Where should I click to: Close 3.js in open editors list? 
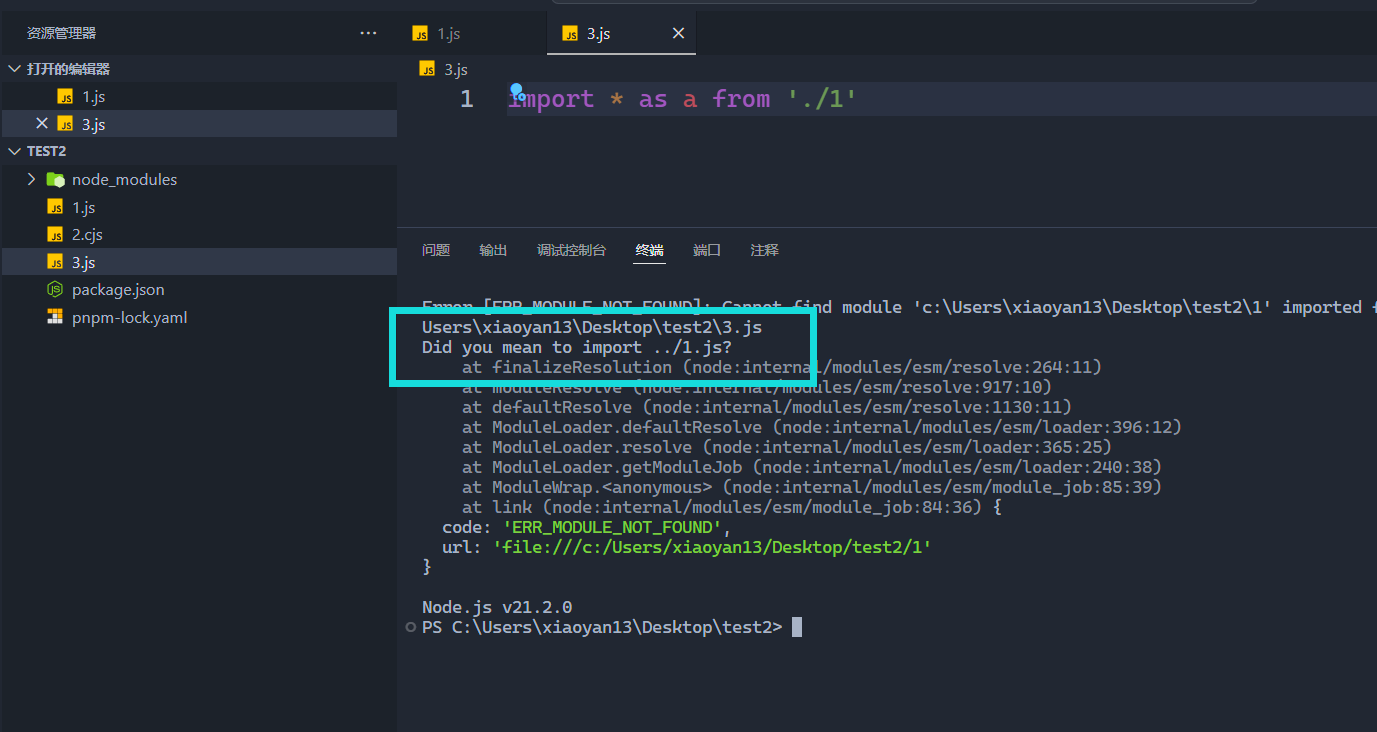pos(41,123)
